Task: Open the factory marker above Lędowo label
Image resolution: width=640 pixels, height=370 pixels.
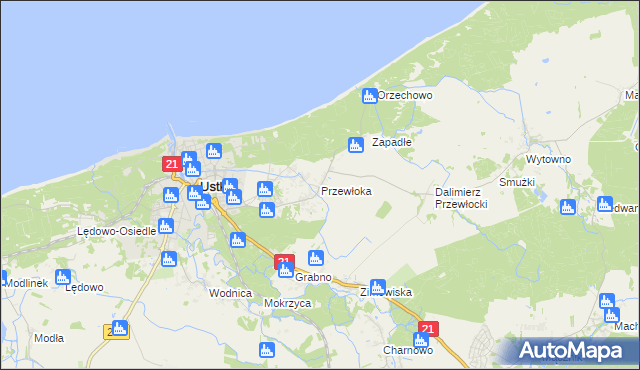Action: tap(63, 277)
